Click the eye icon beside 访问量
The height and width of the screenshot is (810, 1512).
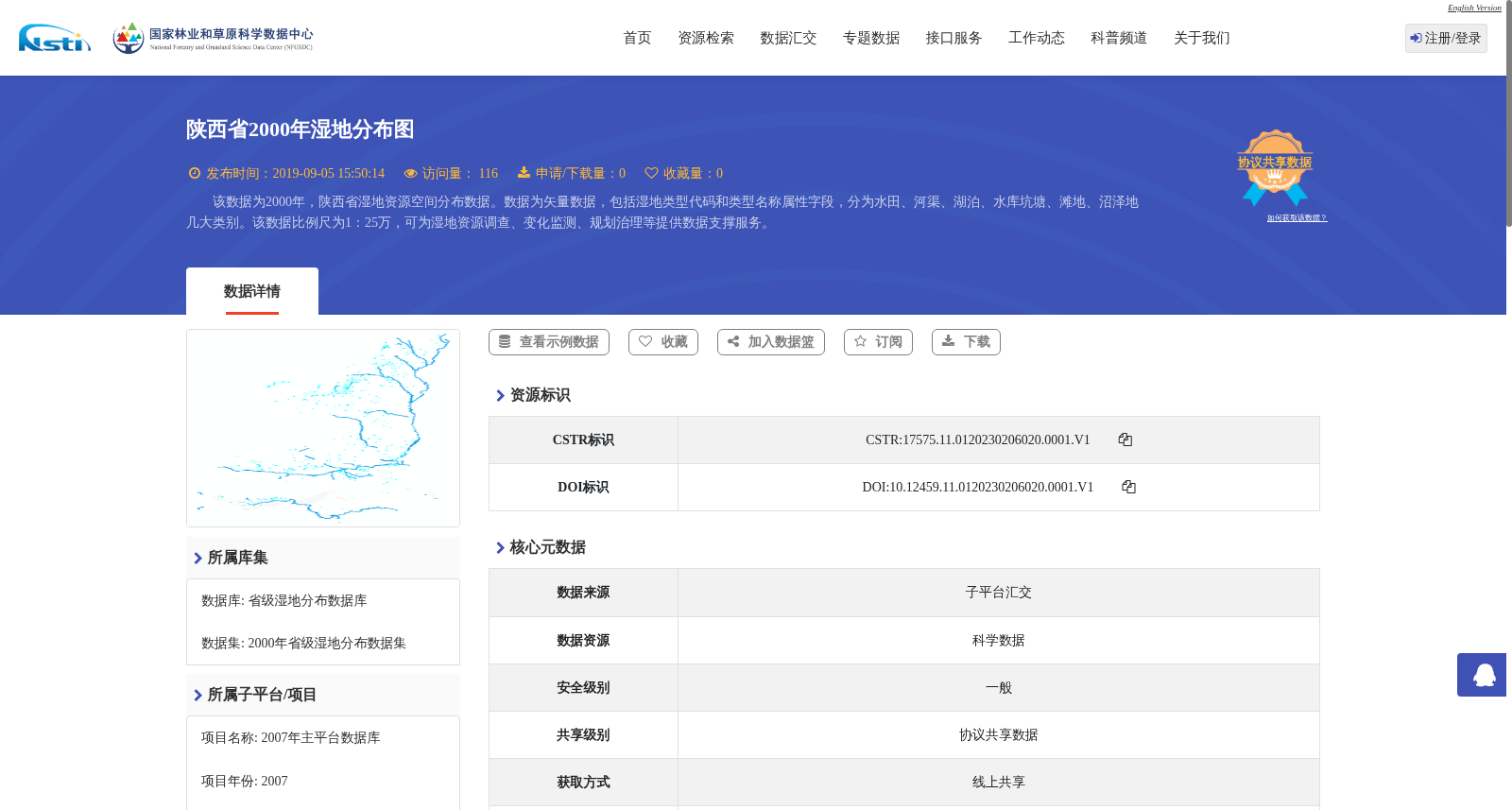point(410,173)
